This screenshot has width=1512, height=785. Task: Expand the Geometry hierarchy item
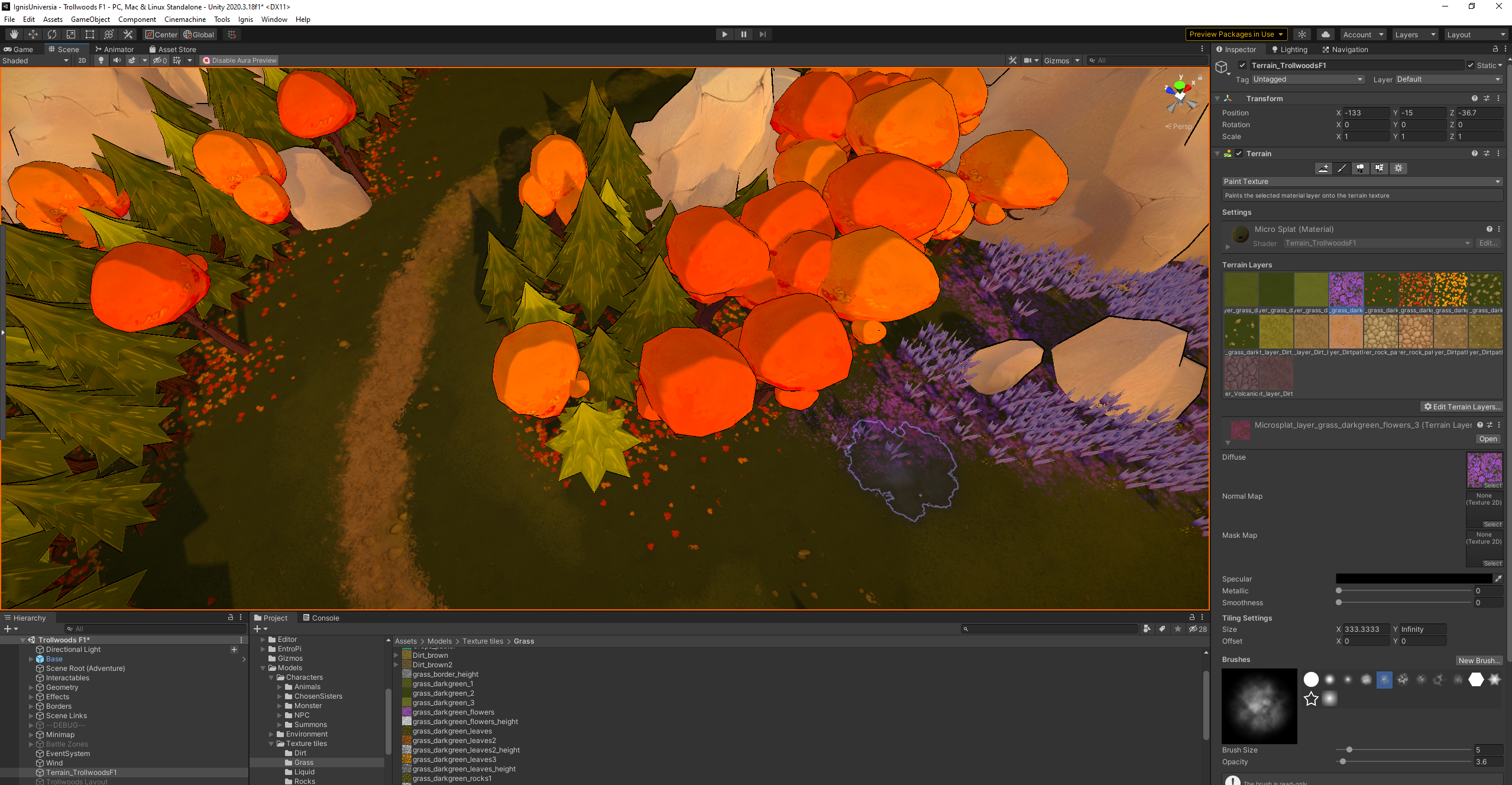pyautogui.click(x=31, y=687)
